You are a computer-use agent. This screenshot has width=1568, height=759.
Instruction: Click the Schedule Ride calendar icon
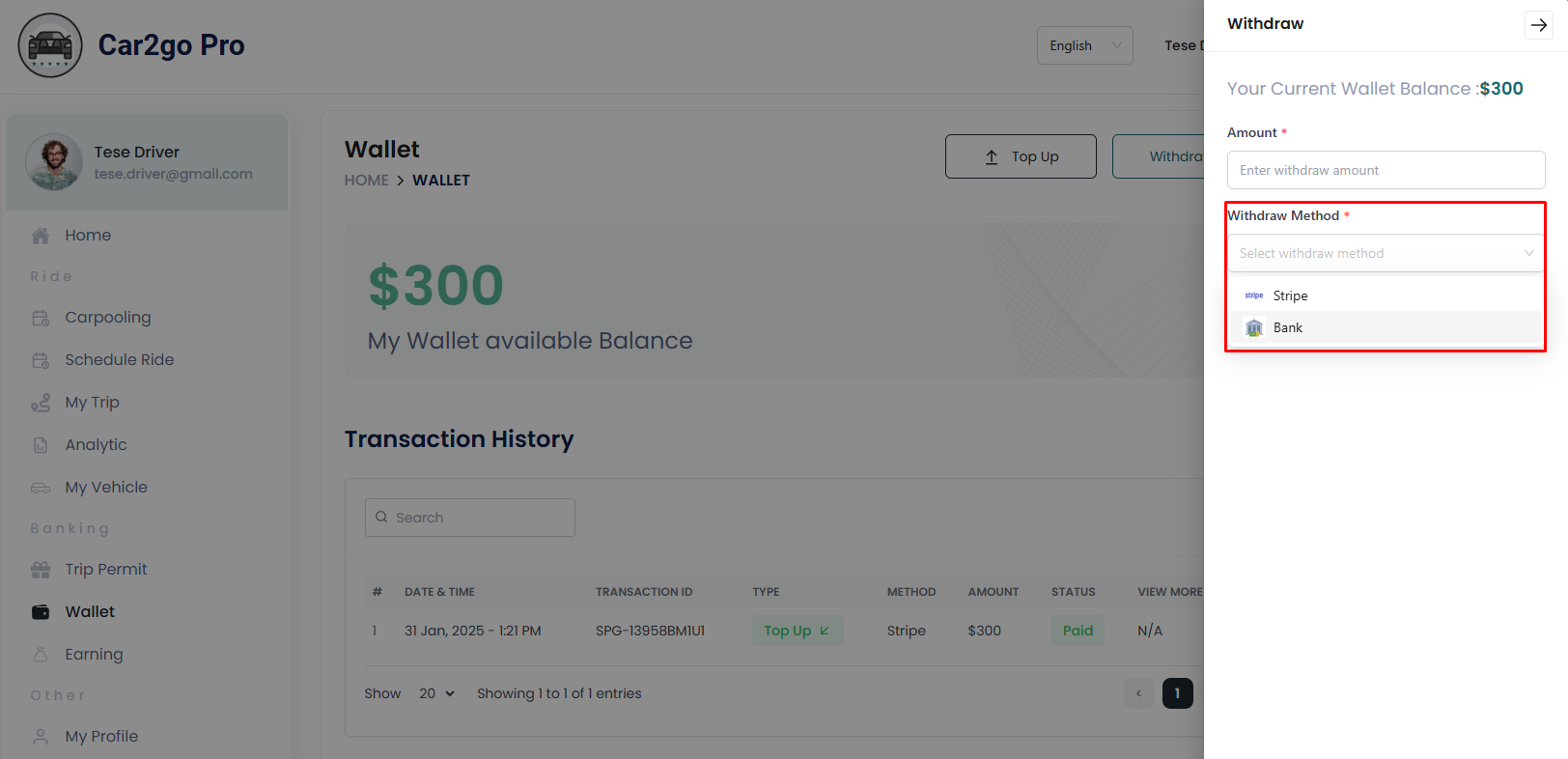pyautogui.click(x=41, y=360)
